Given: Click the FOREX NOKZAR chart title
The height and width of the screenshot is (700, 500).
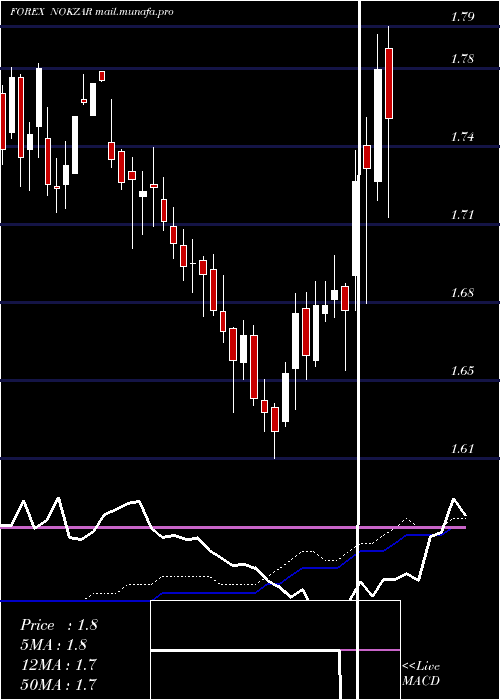Looking at the screenshot, I should tap(92, 12).
